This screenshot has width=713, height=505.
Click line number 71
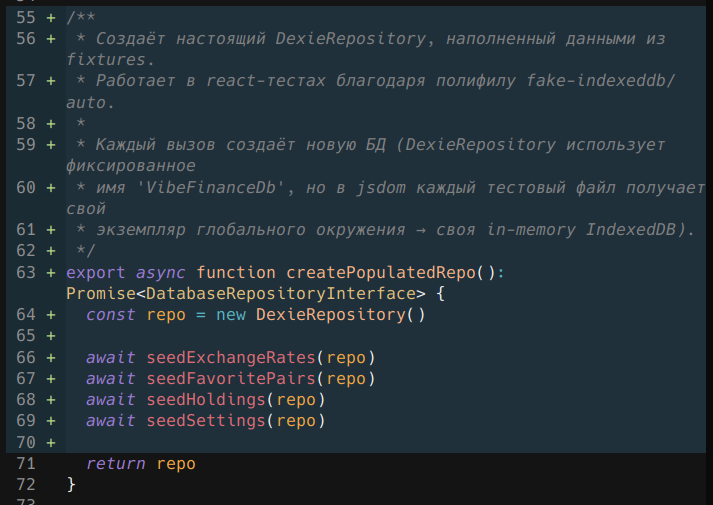(x=25, y=463)
